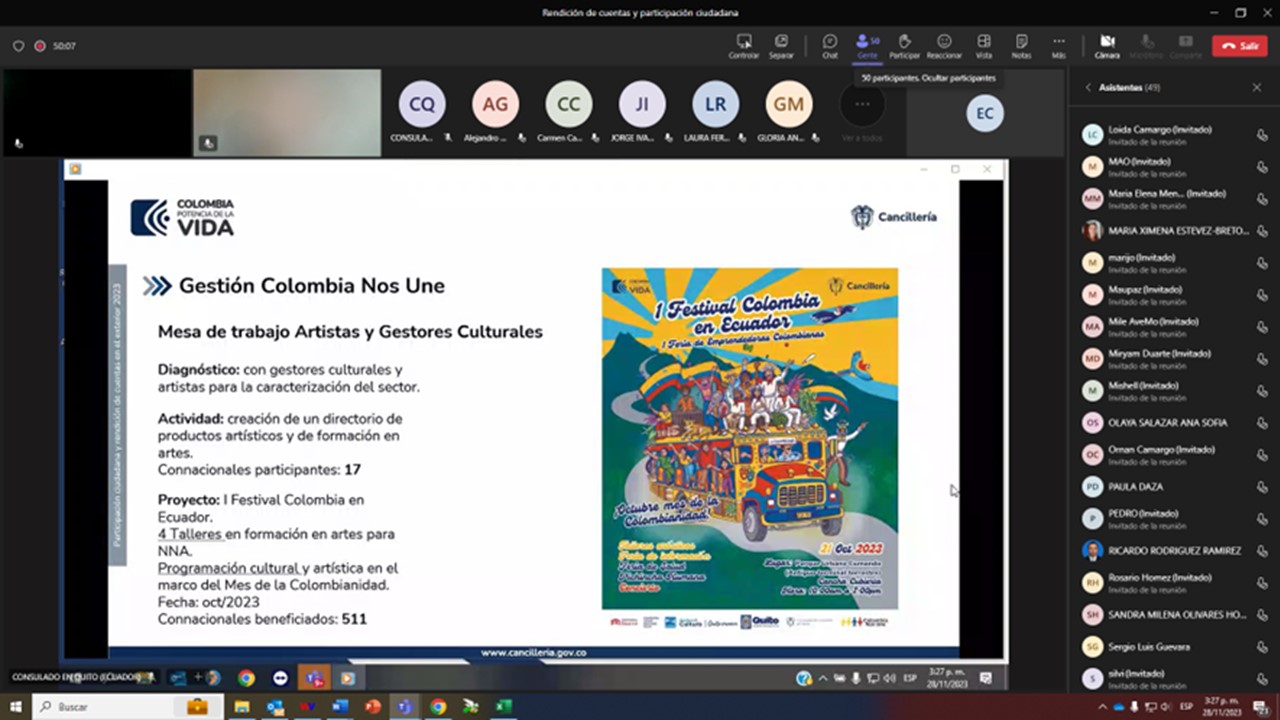Image resolution: width=1280 pixels, height=720 pixels.
Task: Raise hand with Participar button
Action: 904,46
